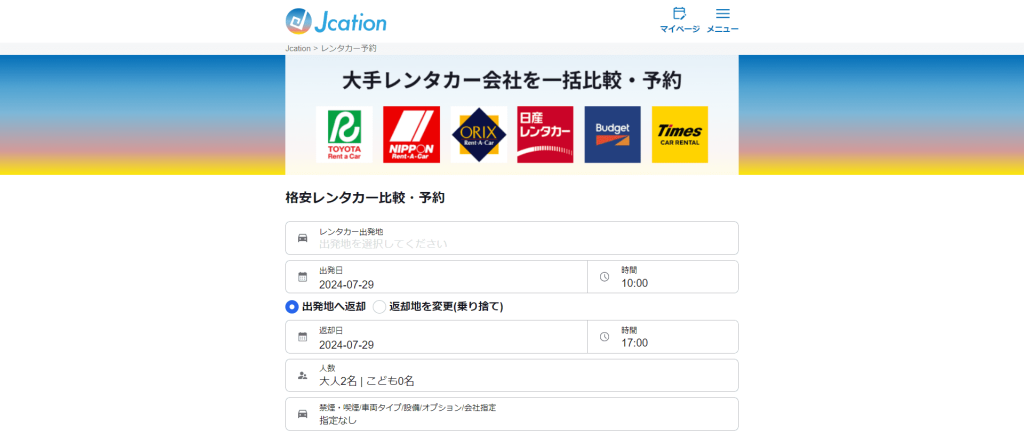
Task: Open マイページ calendar icon
Action: (679, 14)
